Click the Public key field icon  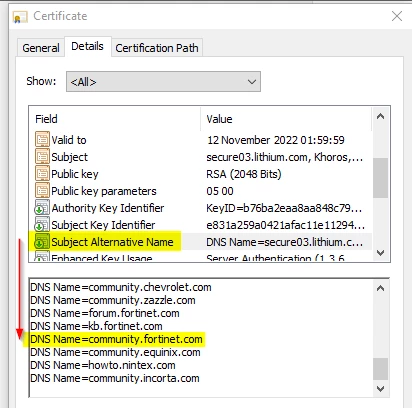[x=42, y=174]
